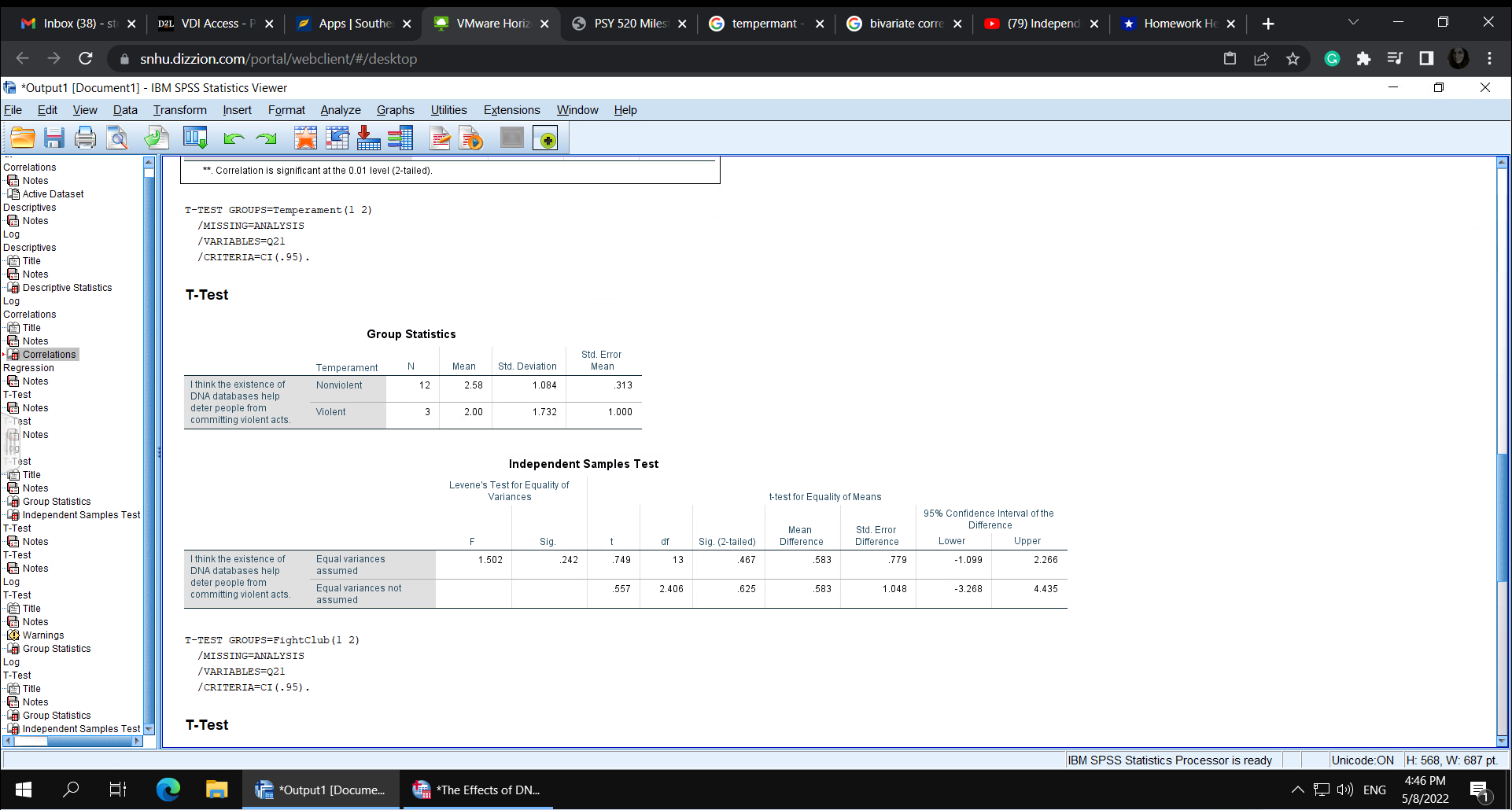Open the Windows notification center
This screenshot has height=810, width=1512.
coord(1479,790)
